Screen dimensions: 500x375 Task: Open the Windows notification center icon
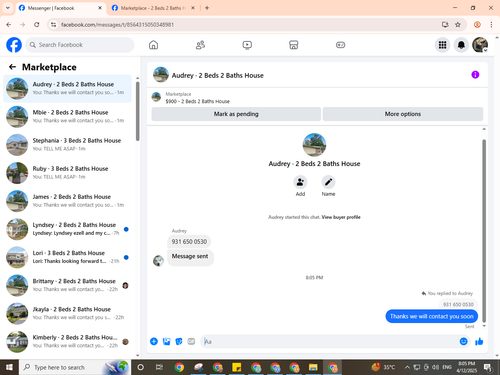pyautogui.click(x=488, y=367)
